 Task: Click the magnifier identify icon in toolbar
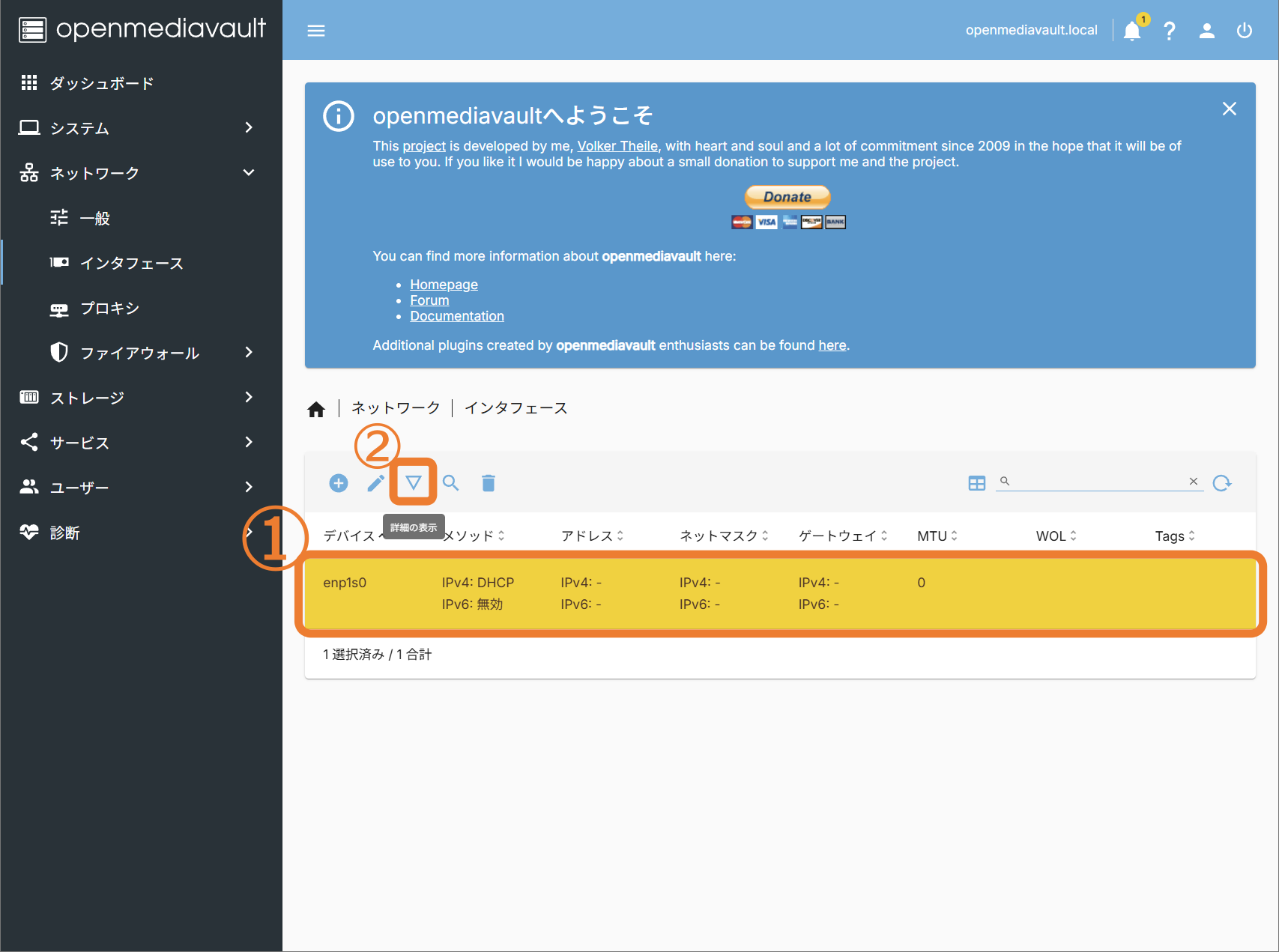pyautogui.click(x=451, y=483)
